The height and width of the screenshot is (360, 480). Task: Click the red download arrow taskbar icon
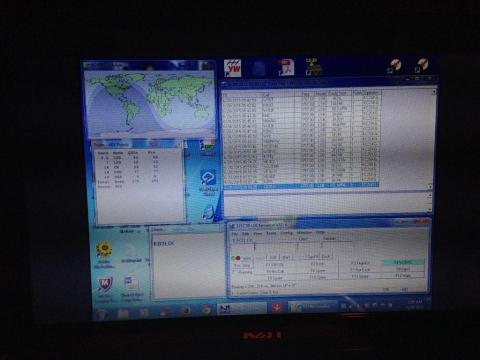pos(277,308)
